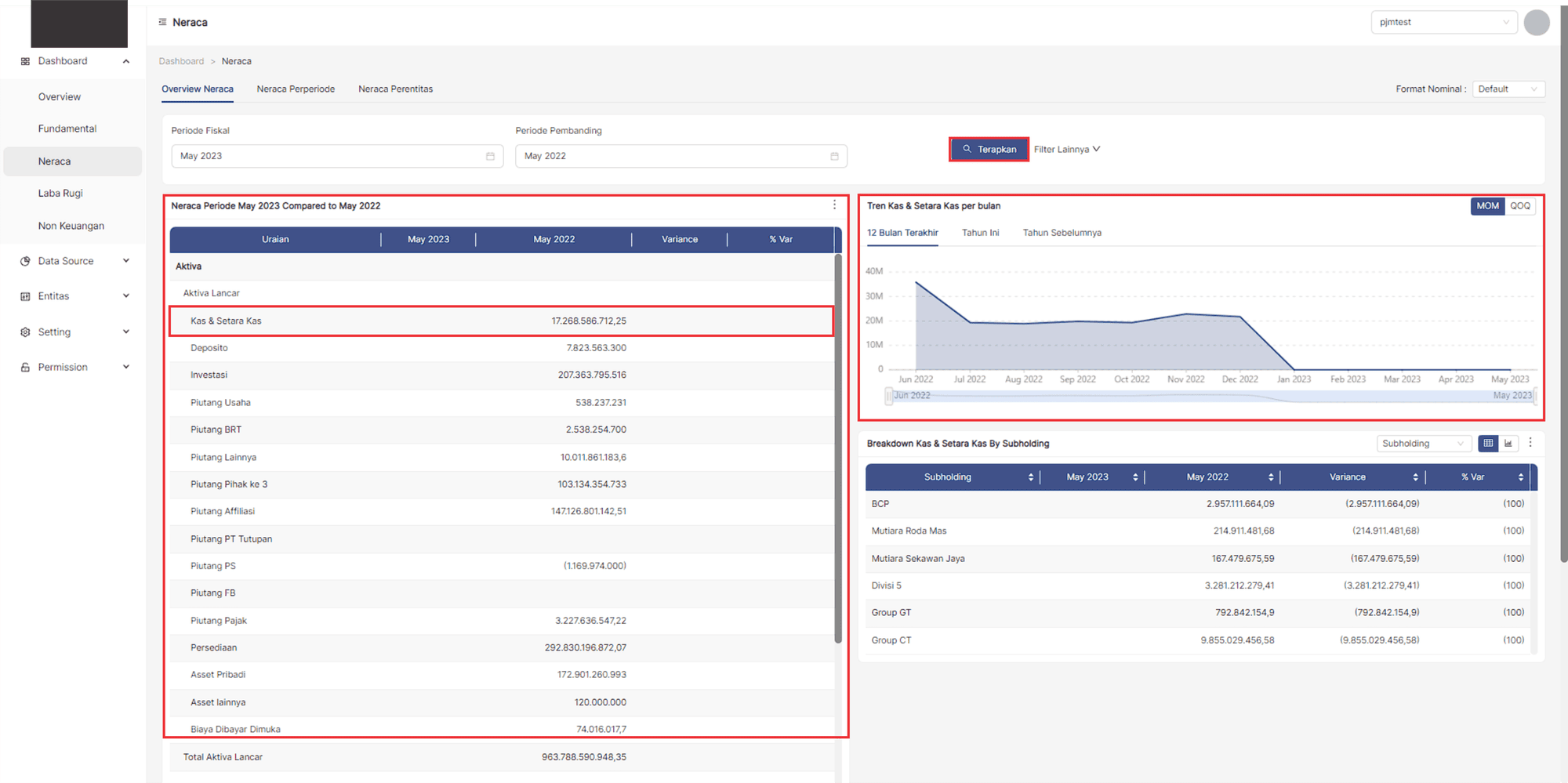Open the Tahun Sebelumnya chart tab
Viewport: 1568px width, 783px height.
tap(1062, 233)
